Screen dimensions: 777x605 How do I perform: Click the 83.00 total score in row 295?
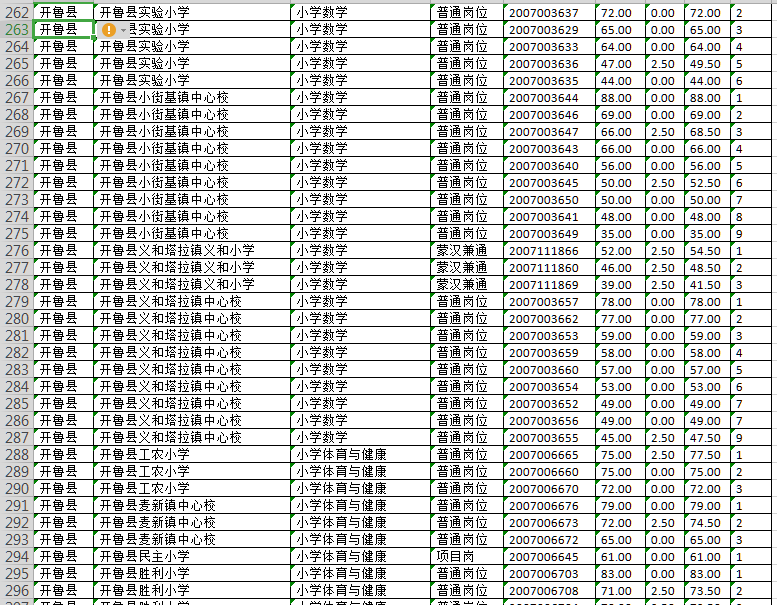click(707, 574)
